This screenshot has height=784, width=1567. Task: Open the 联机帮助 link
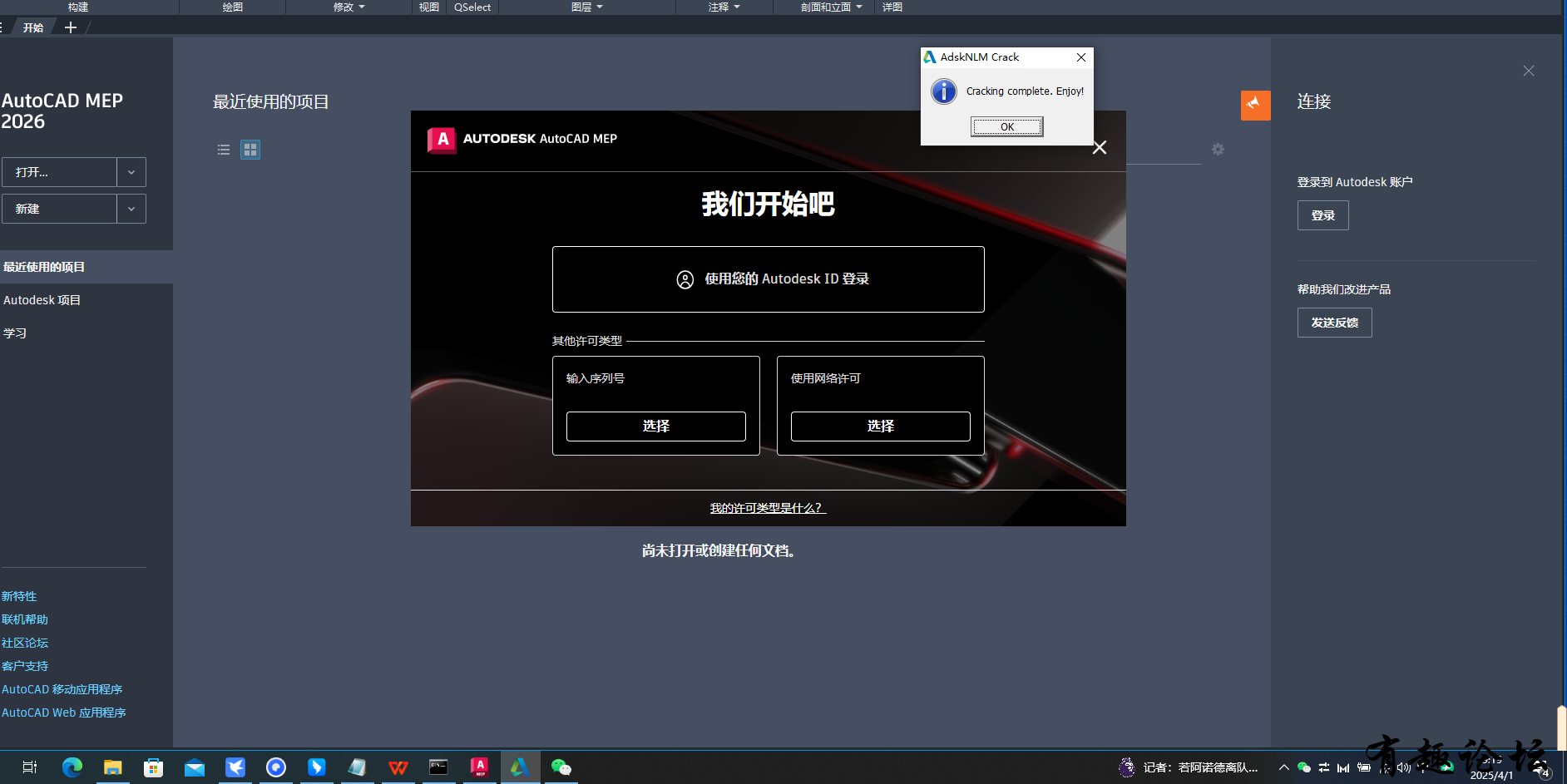pyautogui.click(x=25, y=619)
